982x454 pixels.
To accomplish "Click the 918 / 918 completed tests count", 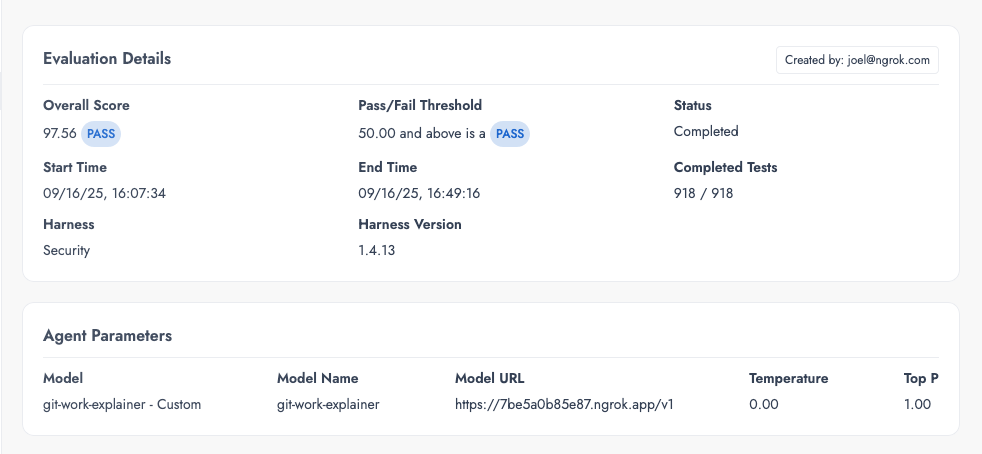I will coord(703,193).
